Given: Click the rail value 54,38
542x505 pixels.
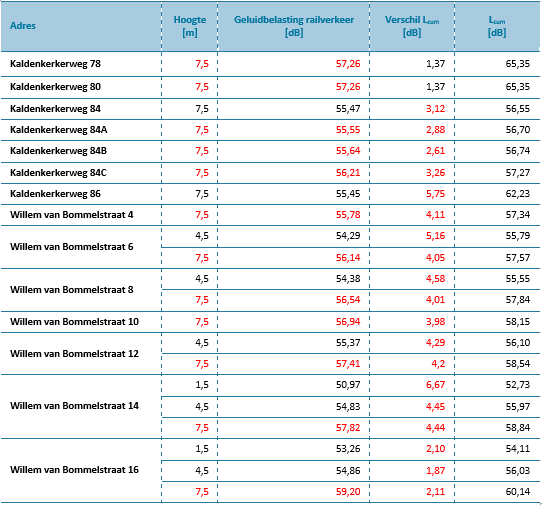Looking at the screenshot, I should click(x=348, y=279).
